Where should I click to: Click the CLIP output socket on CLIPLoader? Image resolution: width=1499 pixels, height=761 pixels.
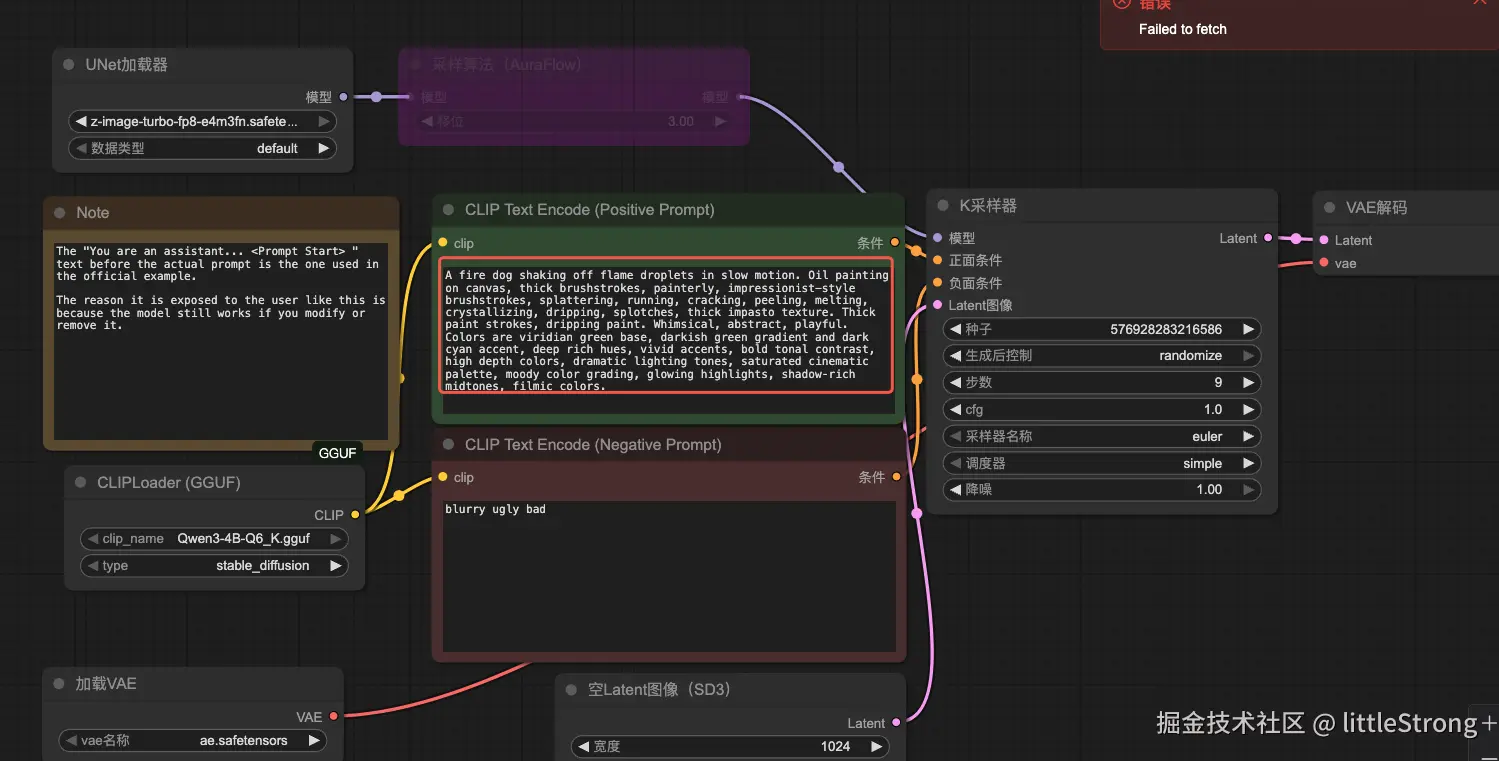pyautogui.click(x=354, y=515)
